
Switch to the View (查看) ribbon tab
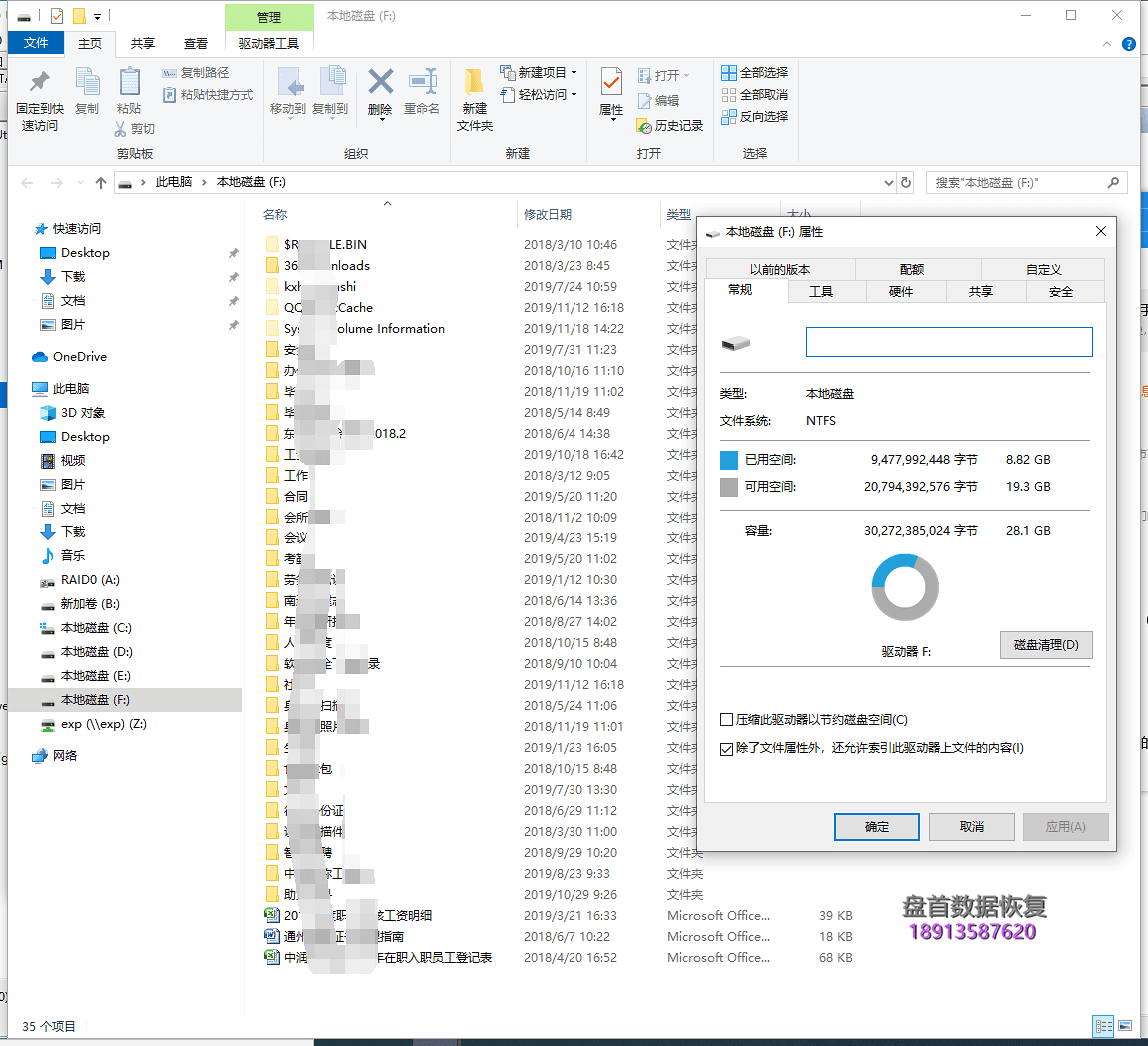point(196,43)
